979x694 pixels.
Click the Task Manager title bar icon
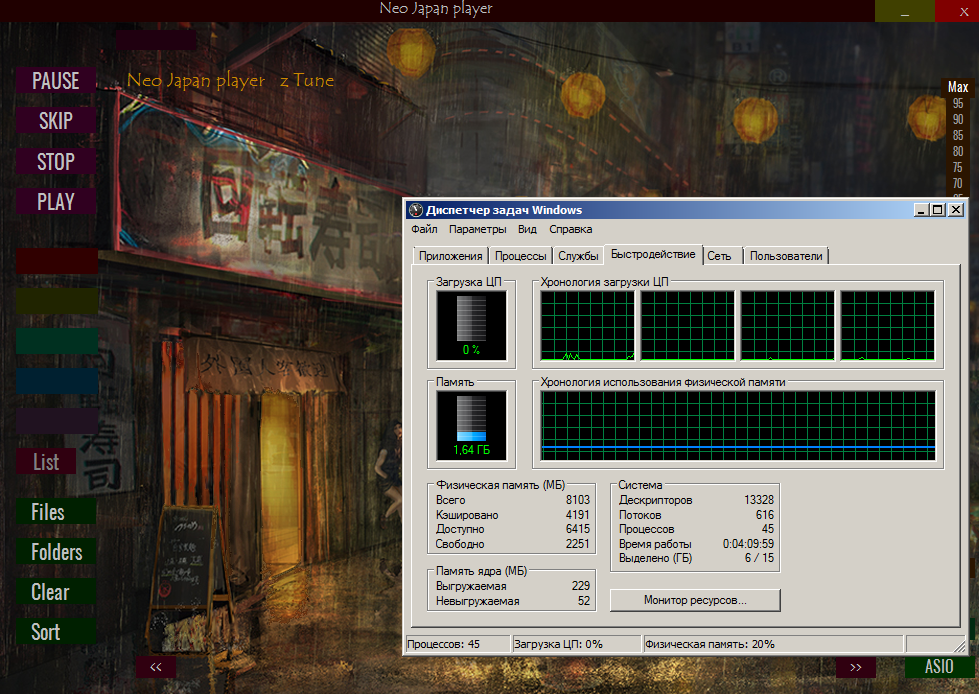pos(416,210)
